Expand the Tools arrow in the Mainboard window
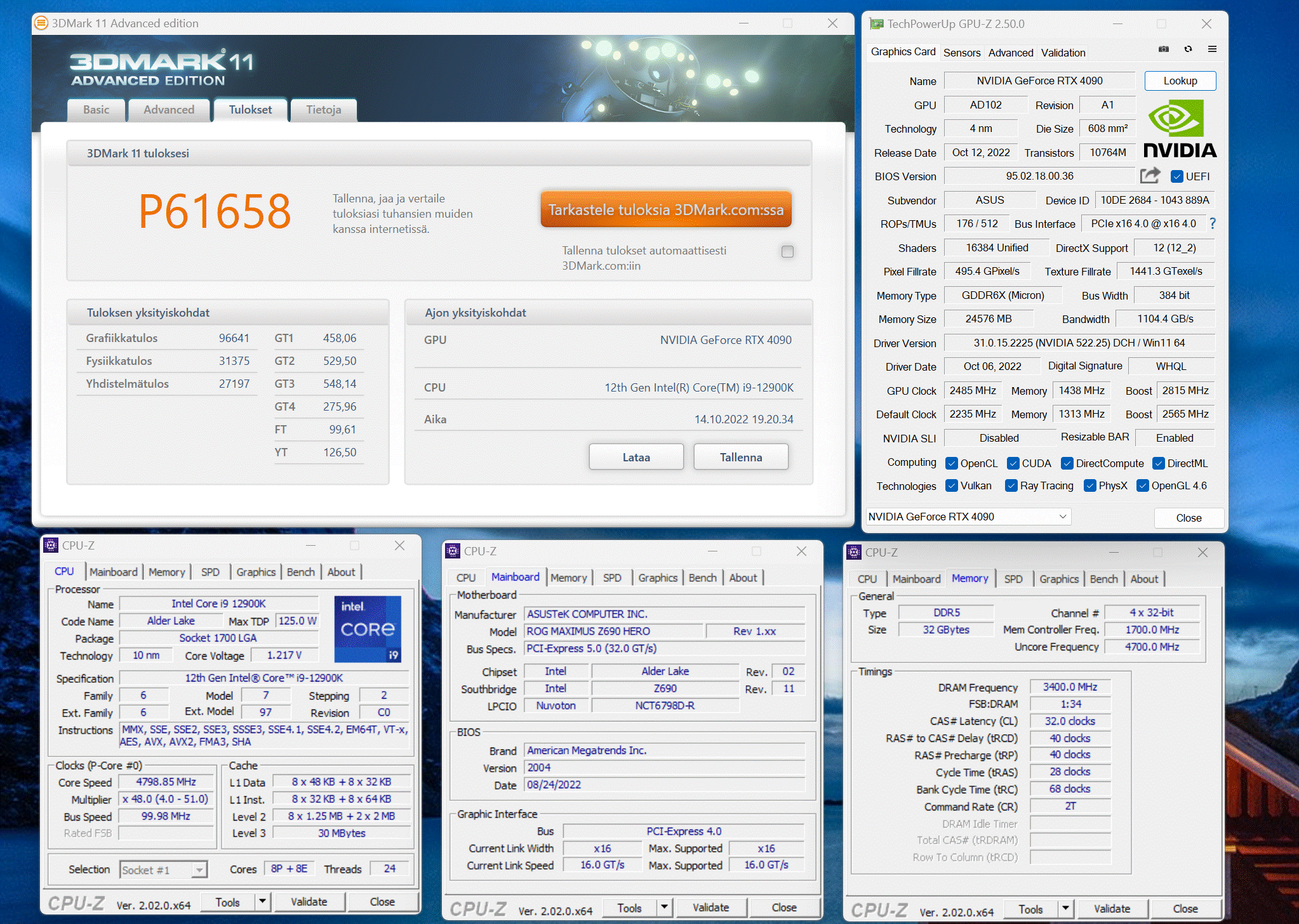This screenshot has height=924, width=1299. 664,907
